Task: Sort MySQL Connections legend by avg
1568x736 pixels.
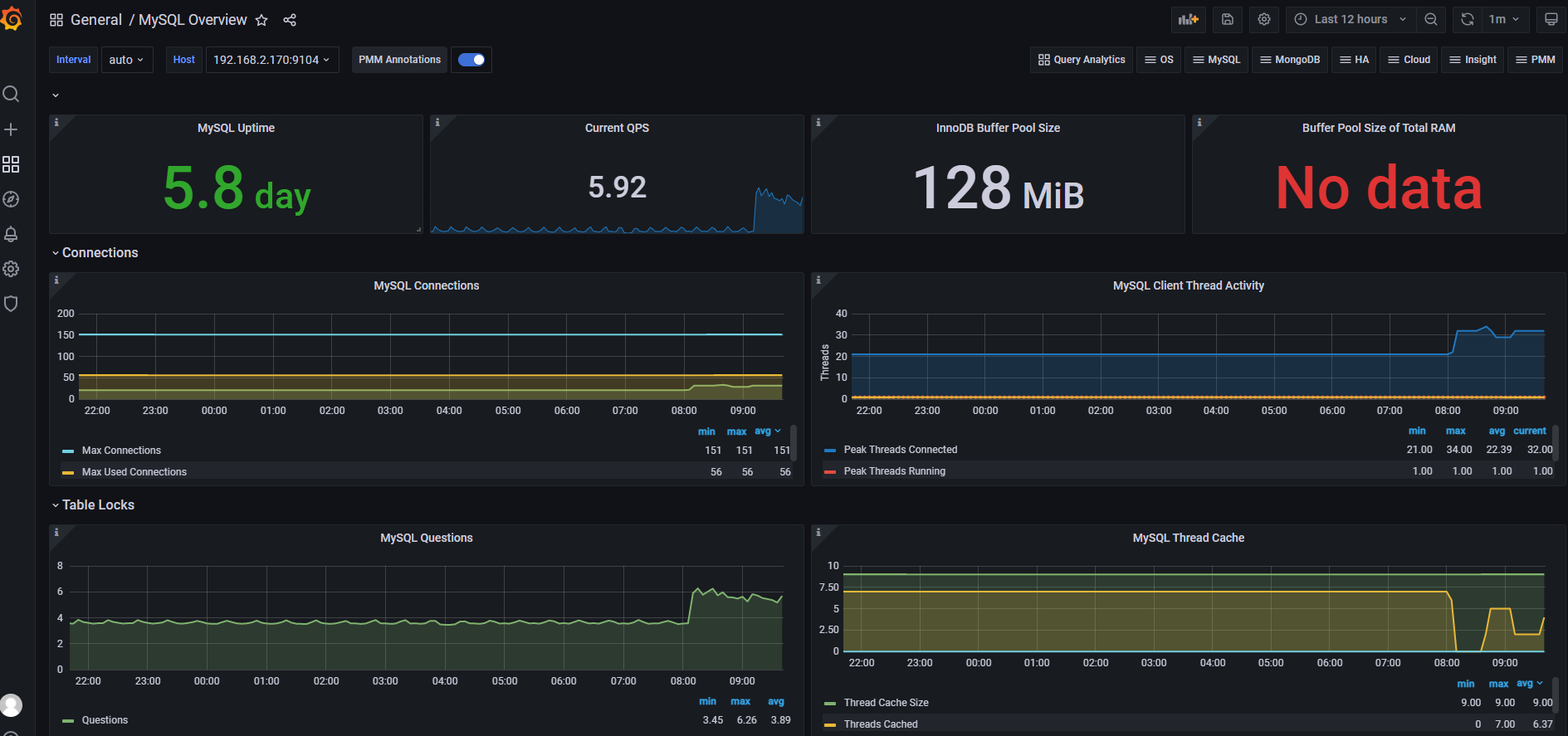Action: pyautogui.click(x=768, y=431)
